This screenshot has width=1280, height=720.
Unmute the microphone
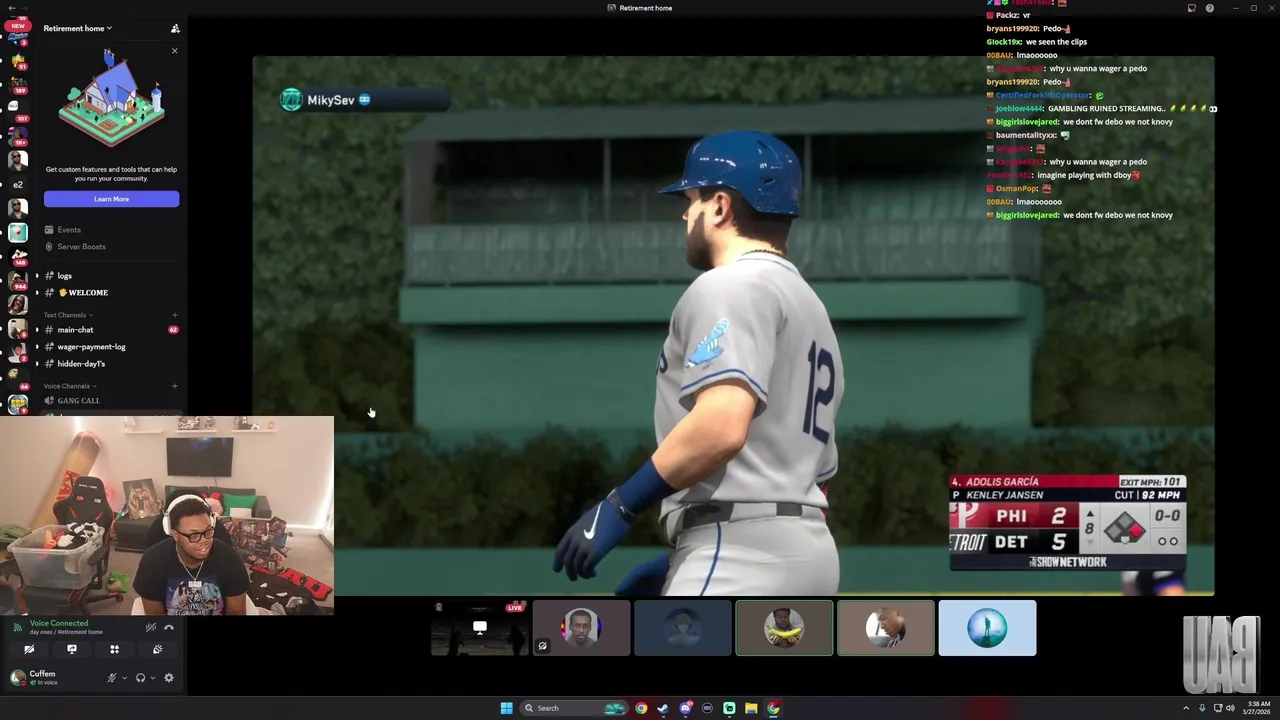click(x=112, y=678)
